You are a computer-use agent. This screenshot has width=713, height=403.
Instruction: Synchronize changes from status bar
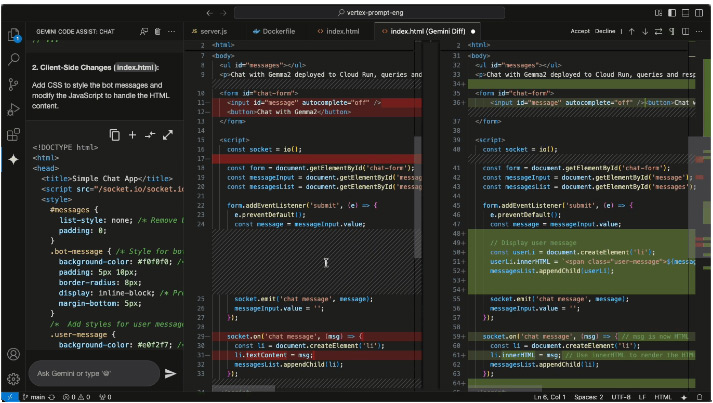pyautogui.click(x=52, y=397)
